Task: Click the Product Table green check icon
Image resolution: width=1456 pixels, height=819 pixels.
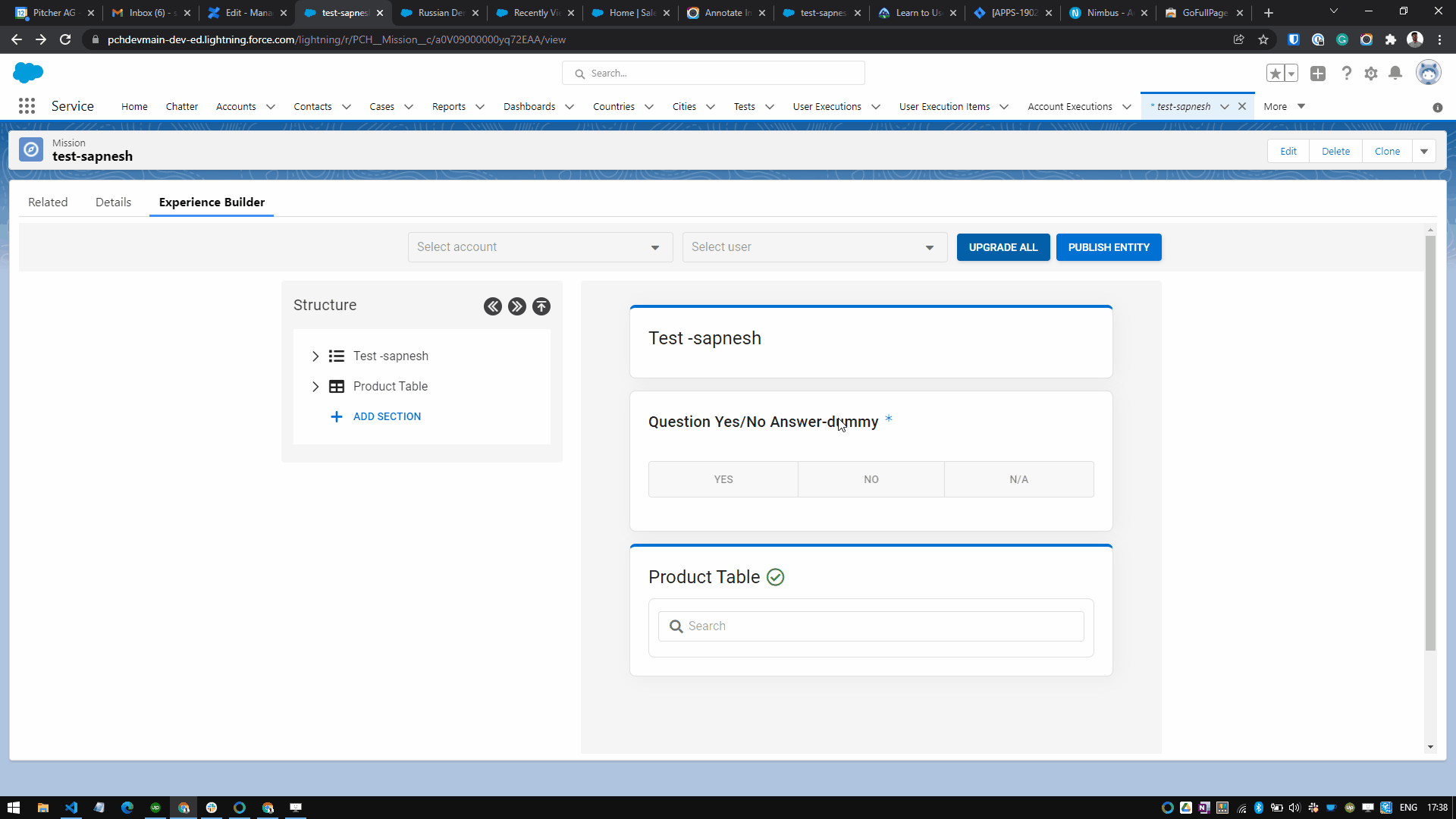Action: (x=775, y=577)
